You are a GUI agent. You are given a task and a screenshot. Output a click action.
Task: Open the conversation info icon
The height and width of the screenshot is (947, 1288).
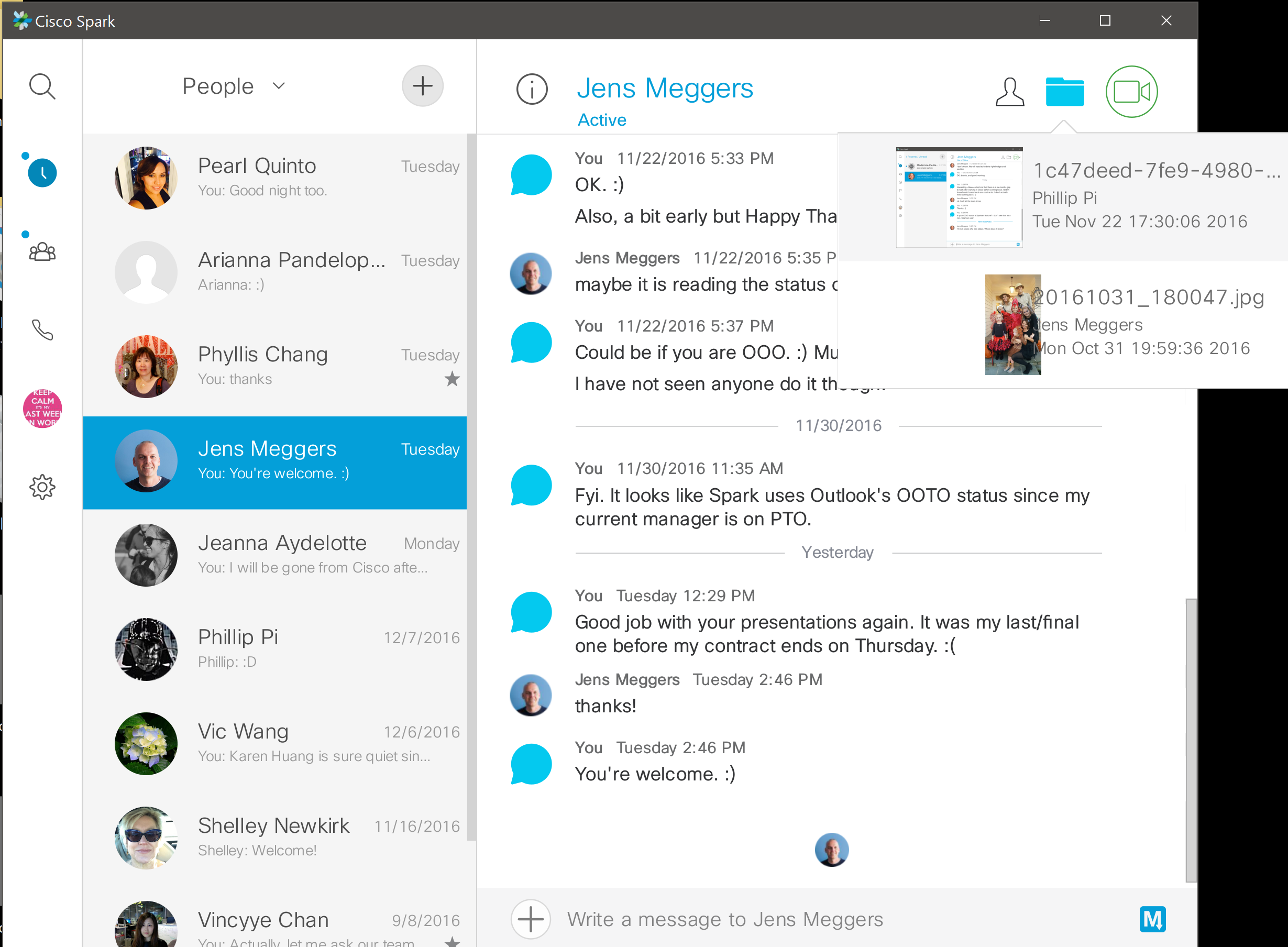(531, 90)
